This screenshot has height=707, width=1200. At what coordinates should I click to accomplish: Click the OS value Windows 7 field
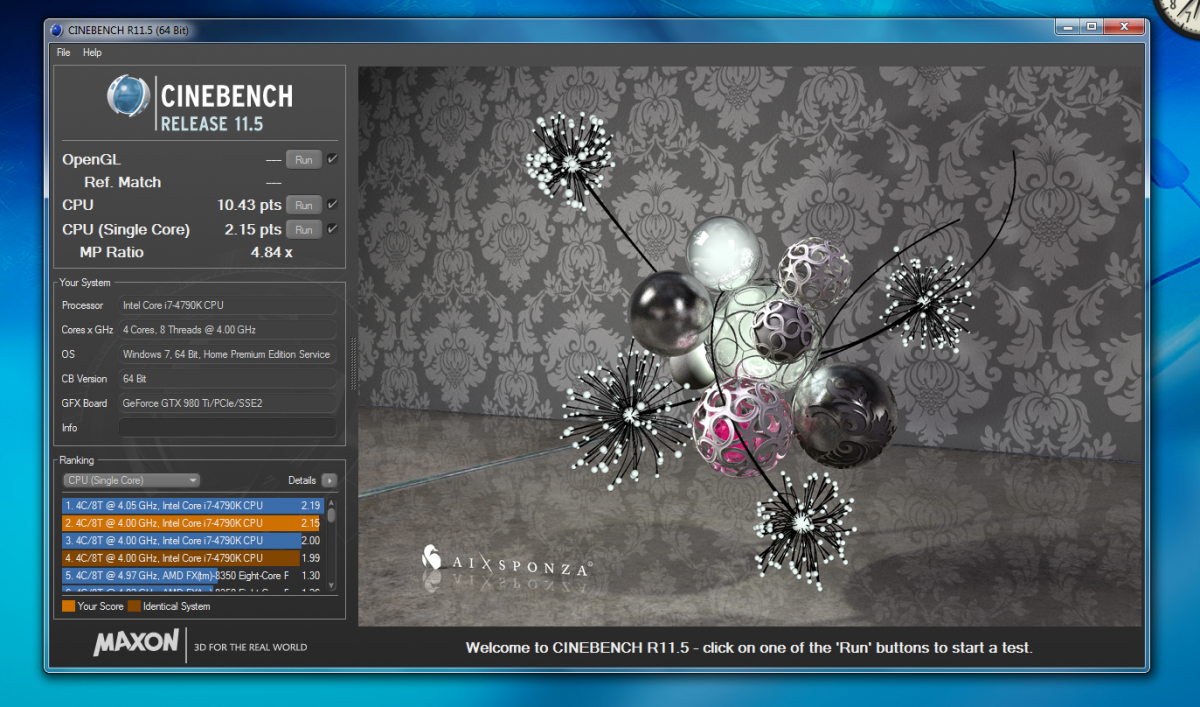point(227,354)
